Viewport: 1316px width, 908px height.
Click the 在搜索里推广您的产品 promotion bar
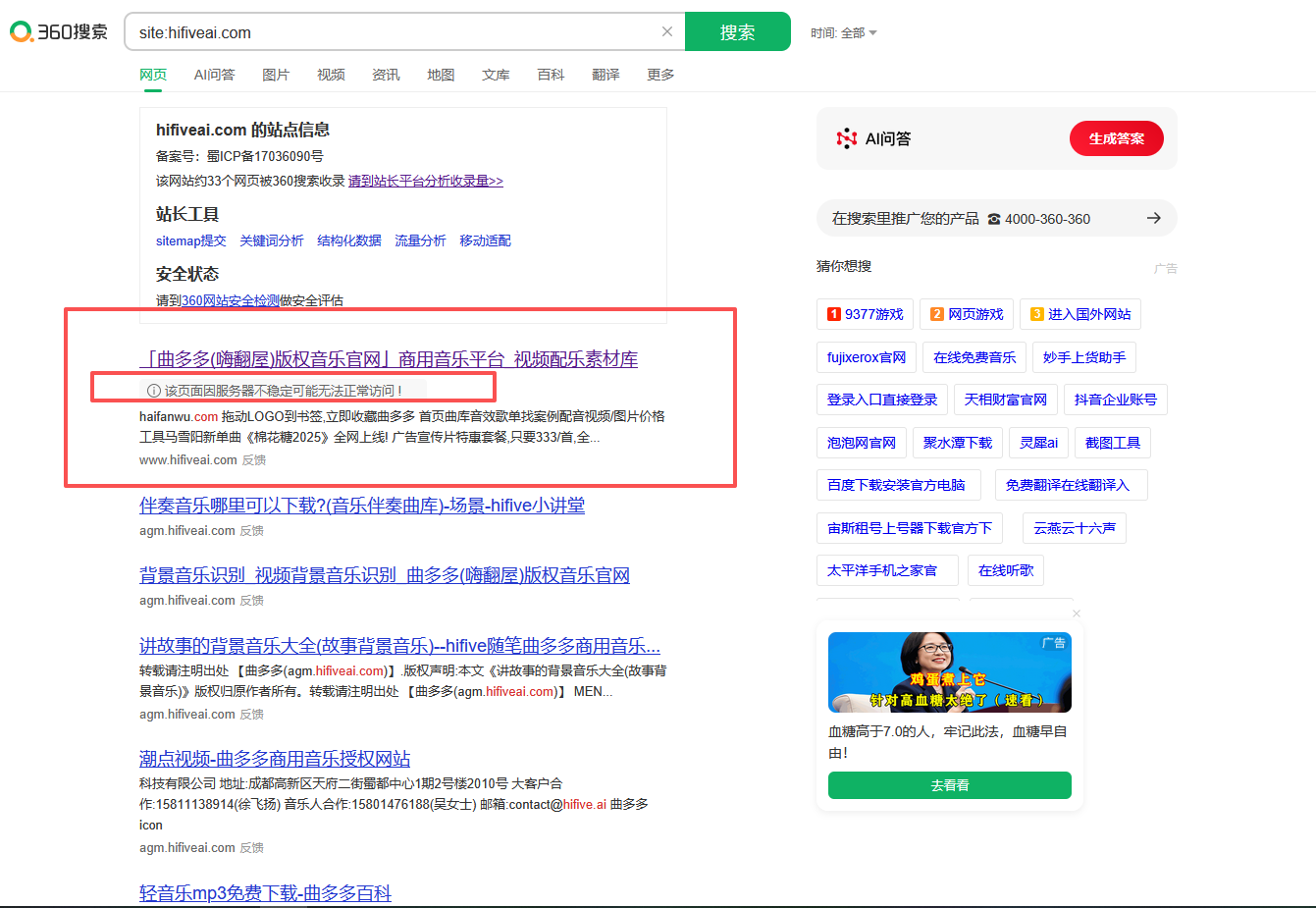[997, 218]
